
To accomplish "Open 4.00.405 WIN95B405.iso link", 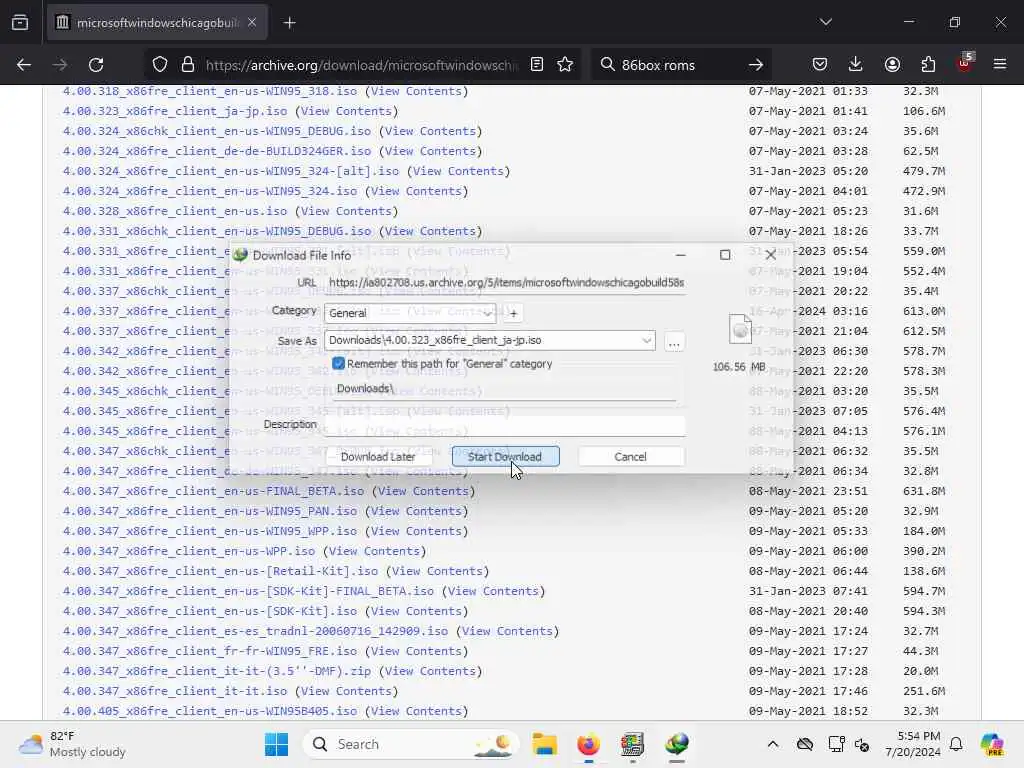I will pos(210,711).
